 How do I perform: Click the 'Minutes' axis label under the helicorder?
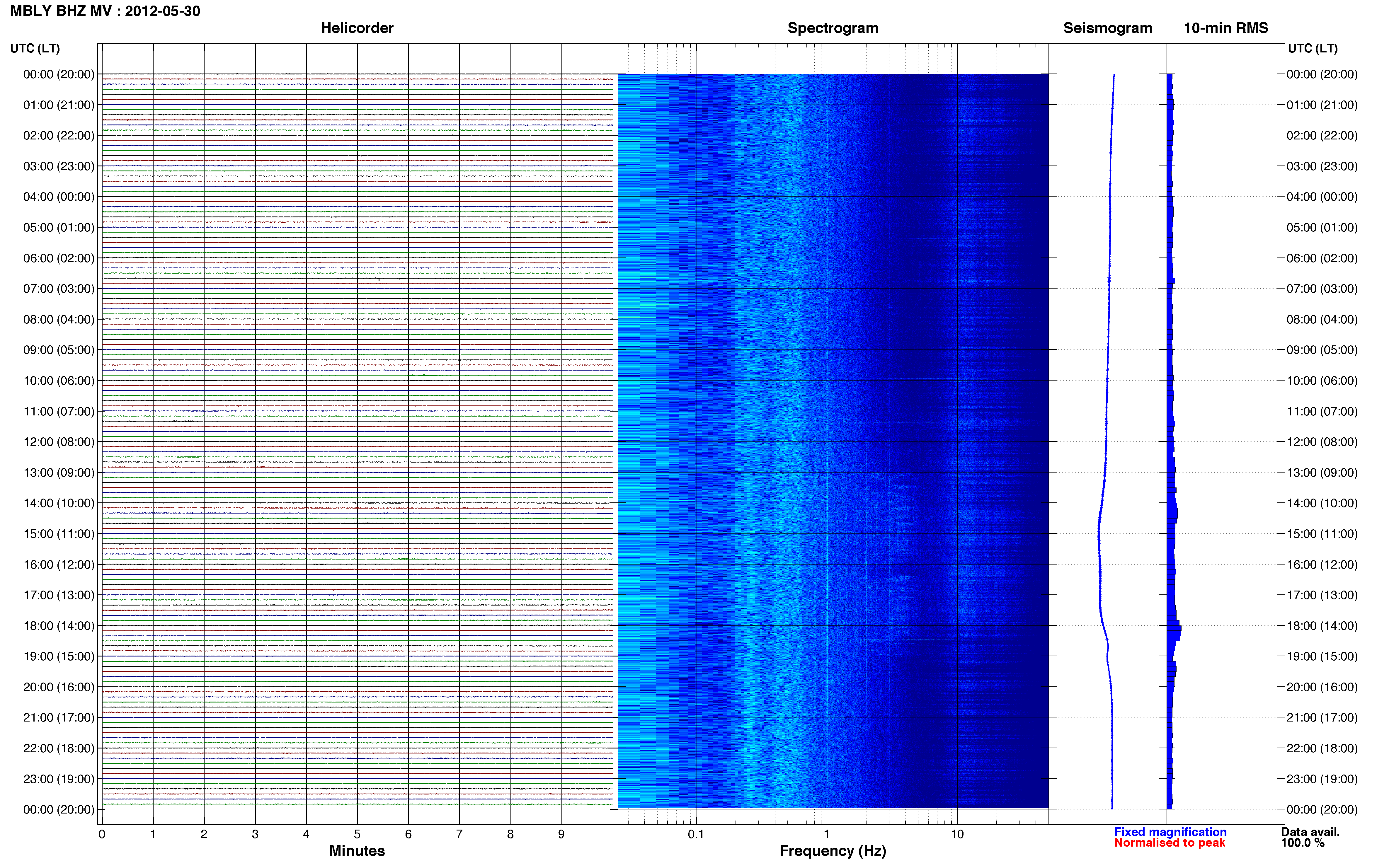point(357,851)
